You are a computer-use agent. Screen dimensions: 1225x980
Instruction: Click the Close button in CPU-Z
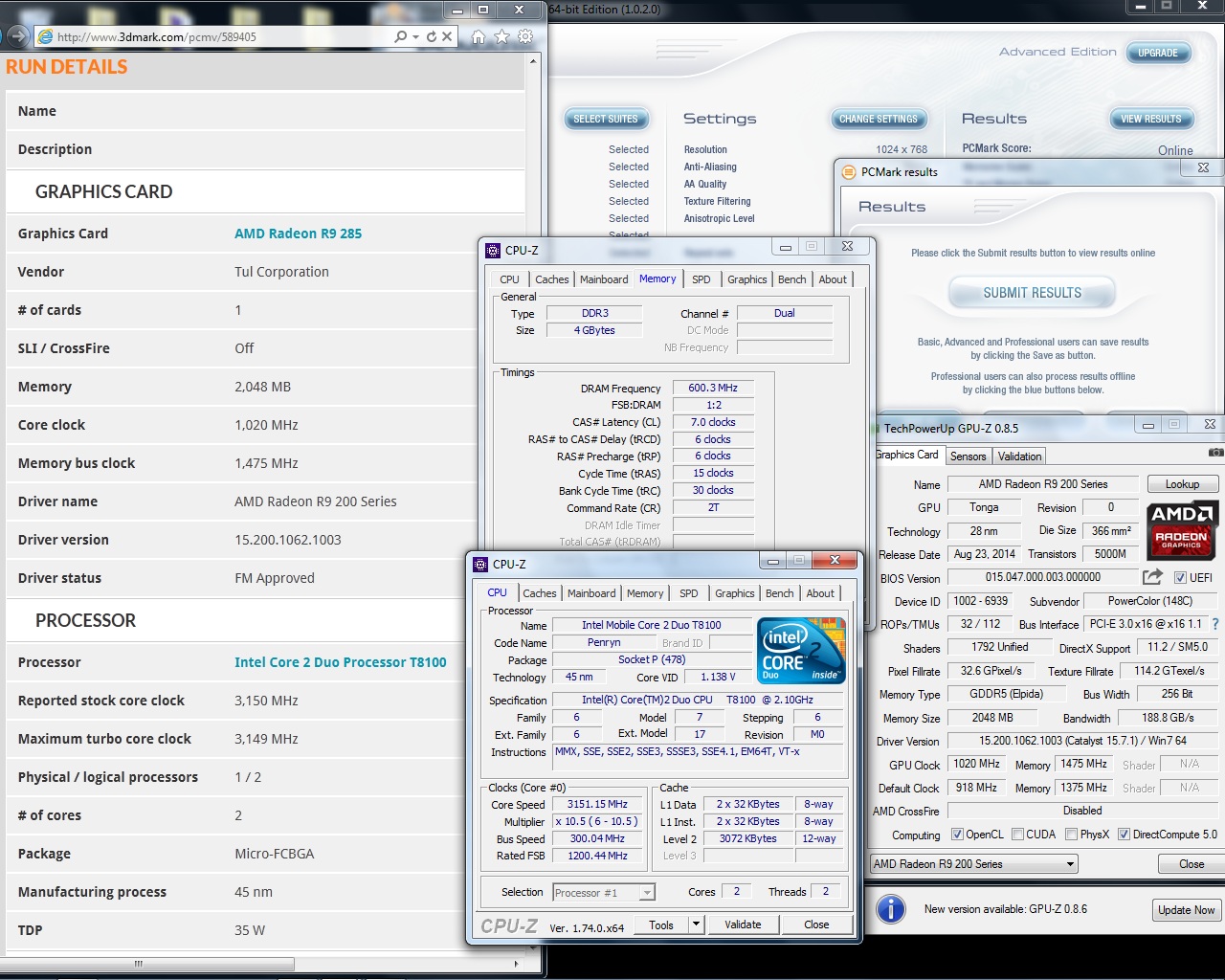click(816, 924)
